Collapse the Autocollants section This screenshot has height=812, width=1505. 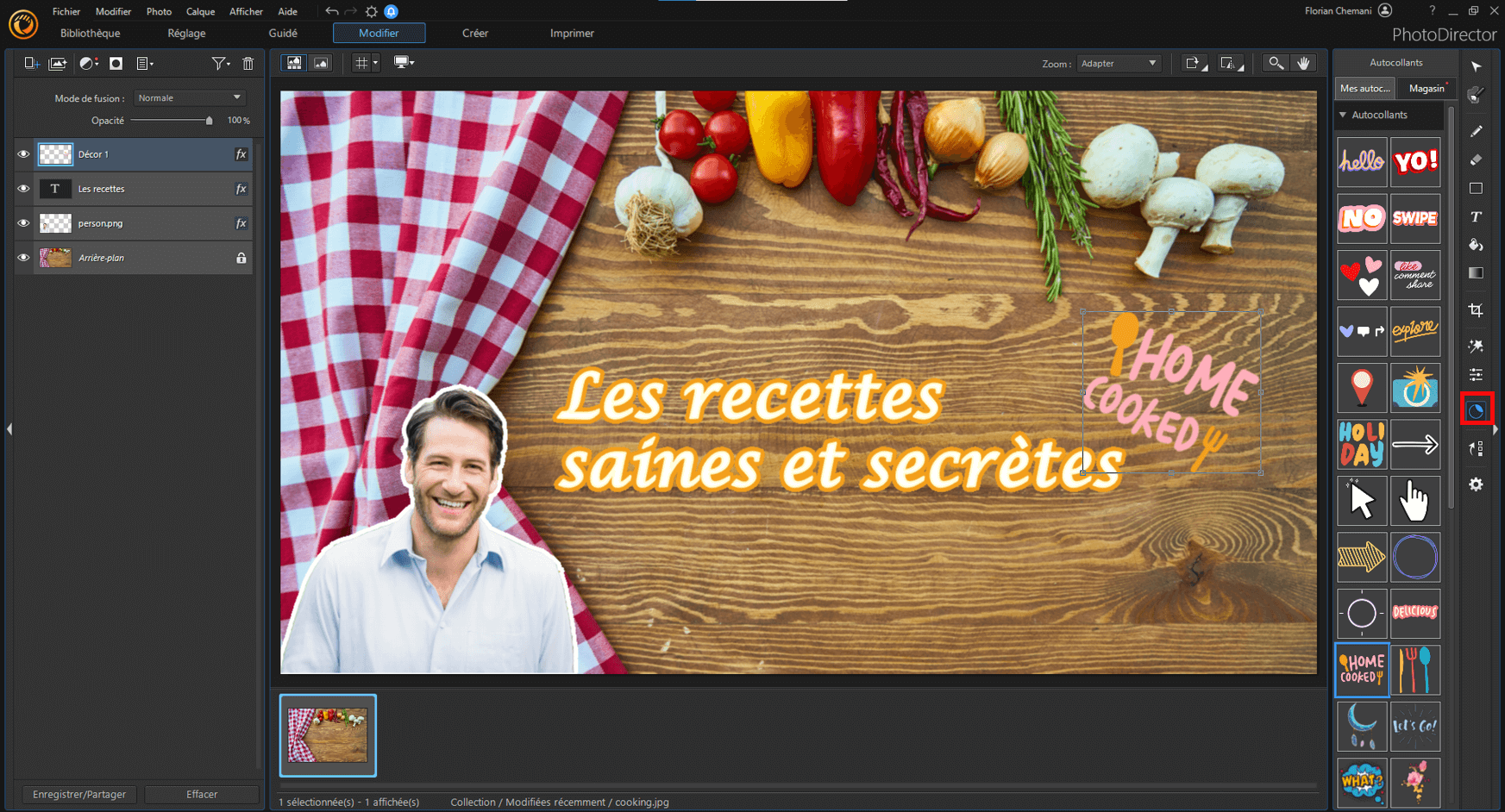[x=1343, y=115]
